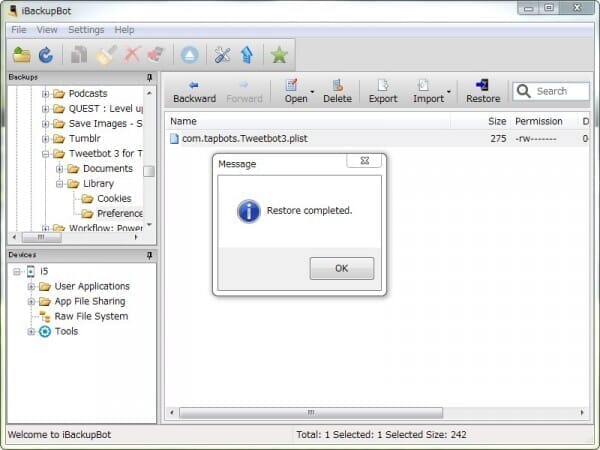Open the dropdown arrow next to Open
Screen dimensions: 600x450
(x=312, y=92)
